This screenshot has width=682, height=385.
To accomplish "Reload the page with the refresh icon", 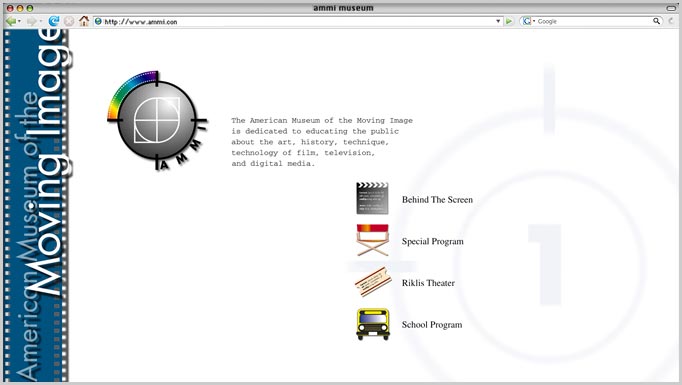I will pos(53,21).
